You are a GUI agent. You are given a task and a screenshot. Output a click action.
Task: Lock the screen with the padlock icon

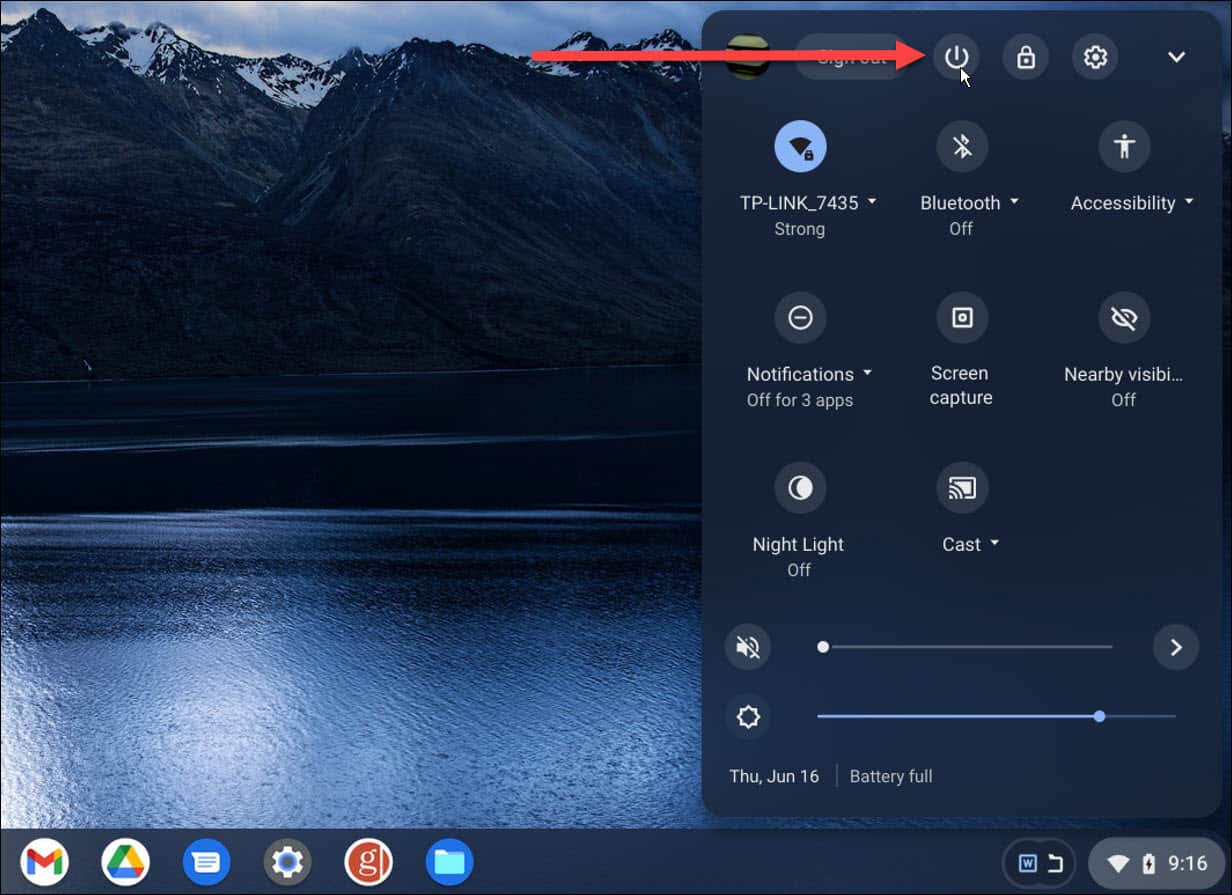click(1026, 57)
